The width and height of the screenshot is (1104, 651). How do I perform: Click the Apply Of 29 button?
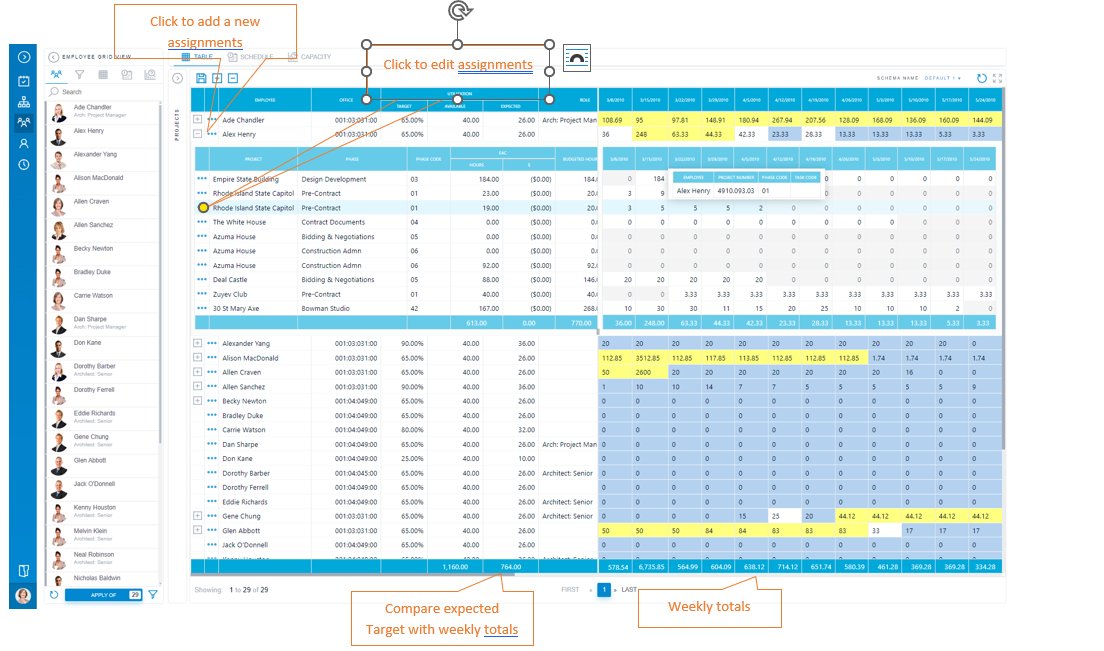(104, 594)
